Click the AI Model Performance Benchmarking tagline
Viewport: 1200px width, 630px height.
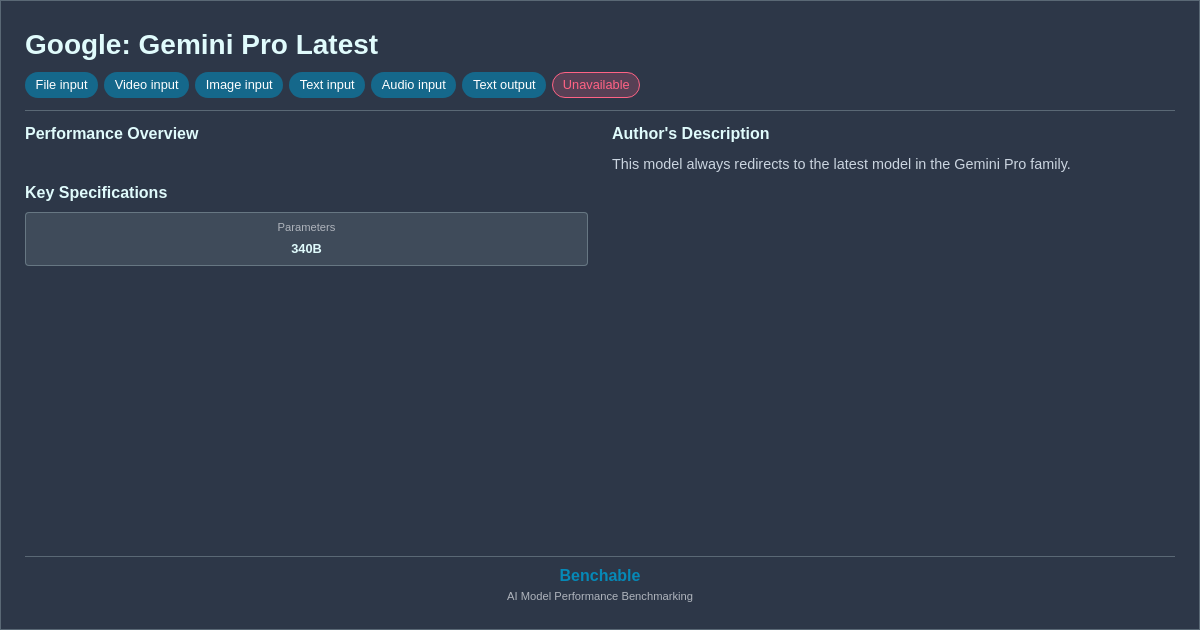click(x=600, y=596)
